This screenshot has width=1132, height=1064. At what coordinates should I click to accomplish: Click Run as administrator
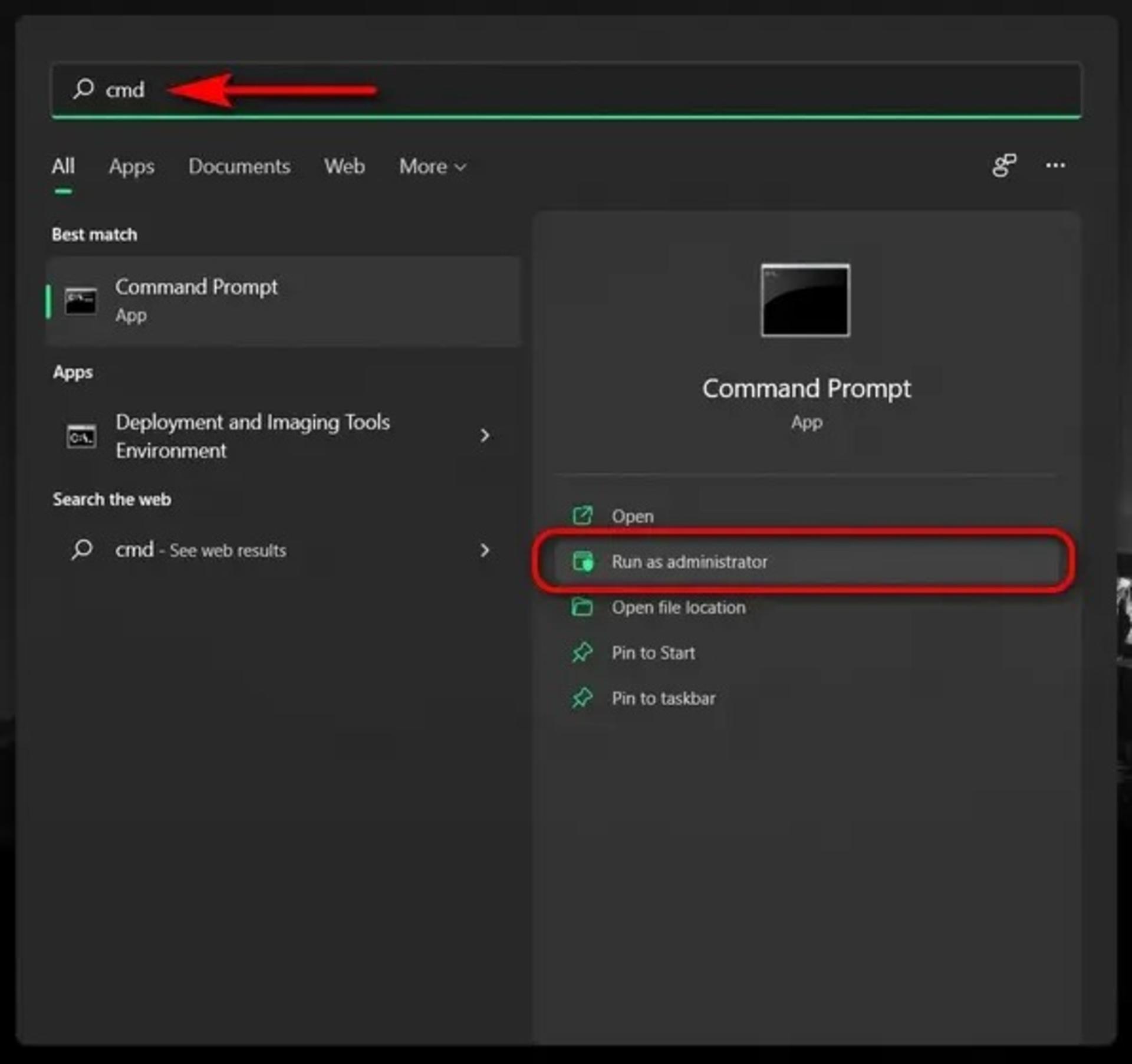click(x=806, y=561)
